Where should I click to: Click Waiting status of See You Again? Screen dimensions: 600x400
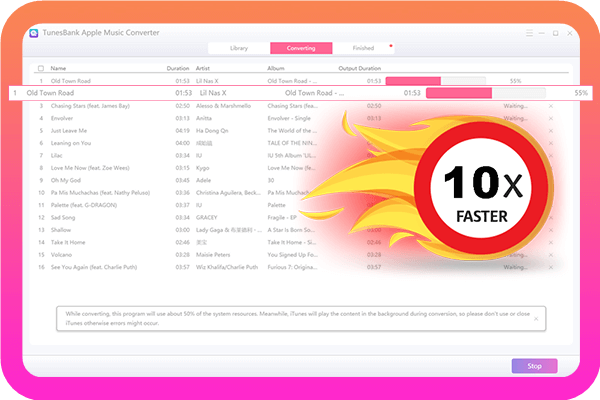(515, 267)
